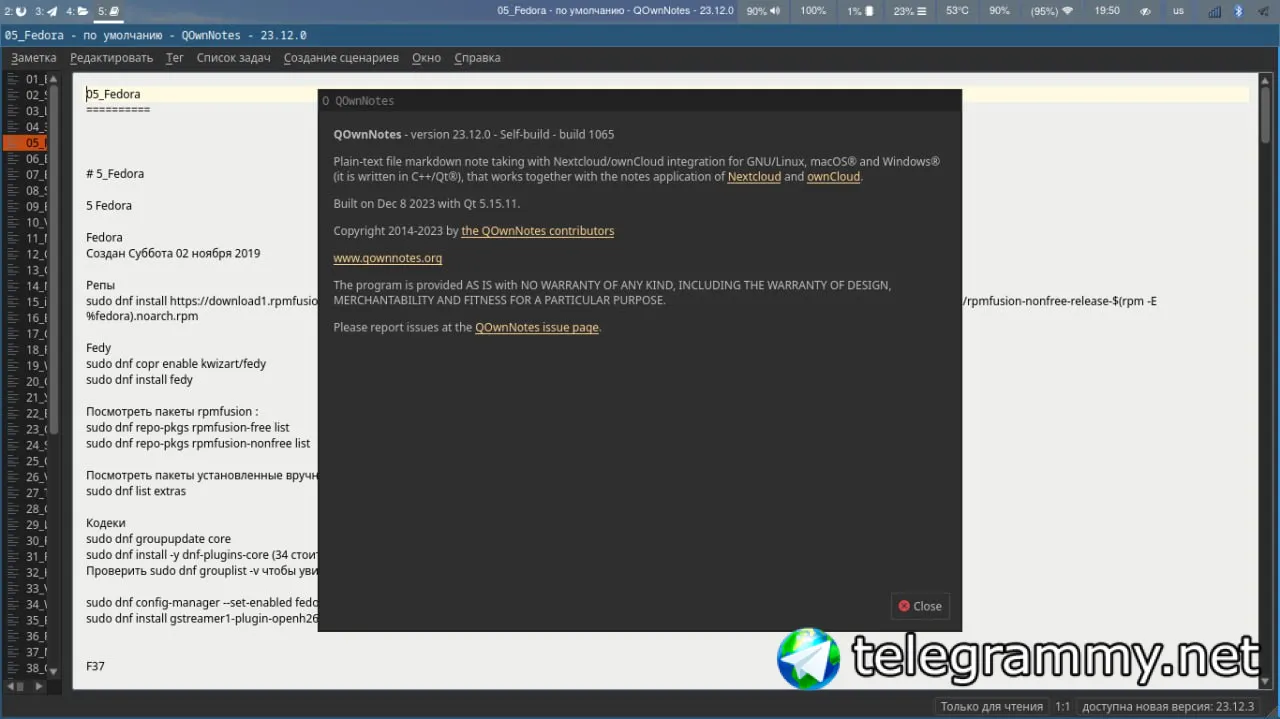The width and height of the screenshot is (1280, 719).
Task: Click the 1% battery icon indicator
Action: [860, 11]
